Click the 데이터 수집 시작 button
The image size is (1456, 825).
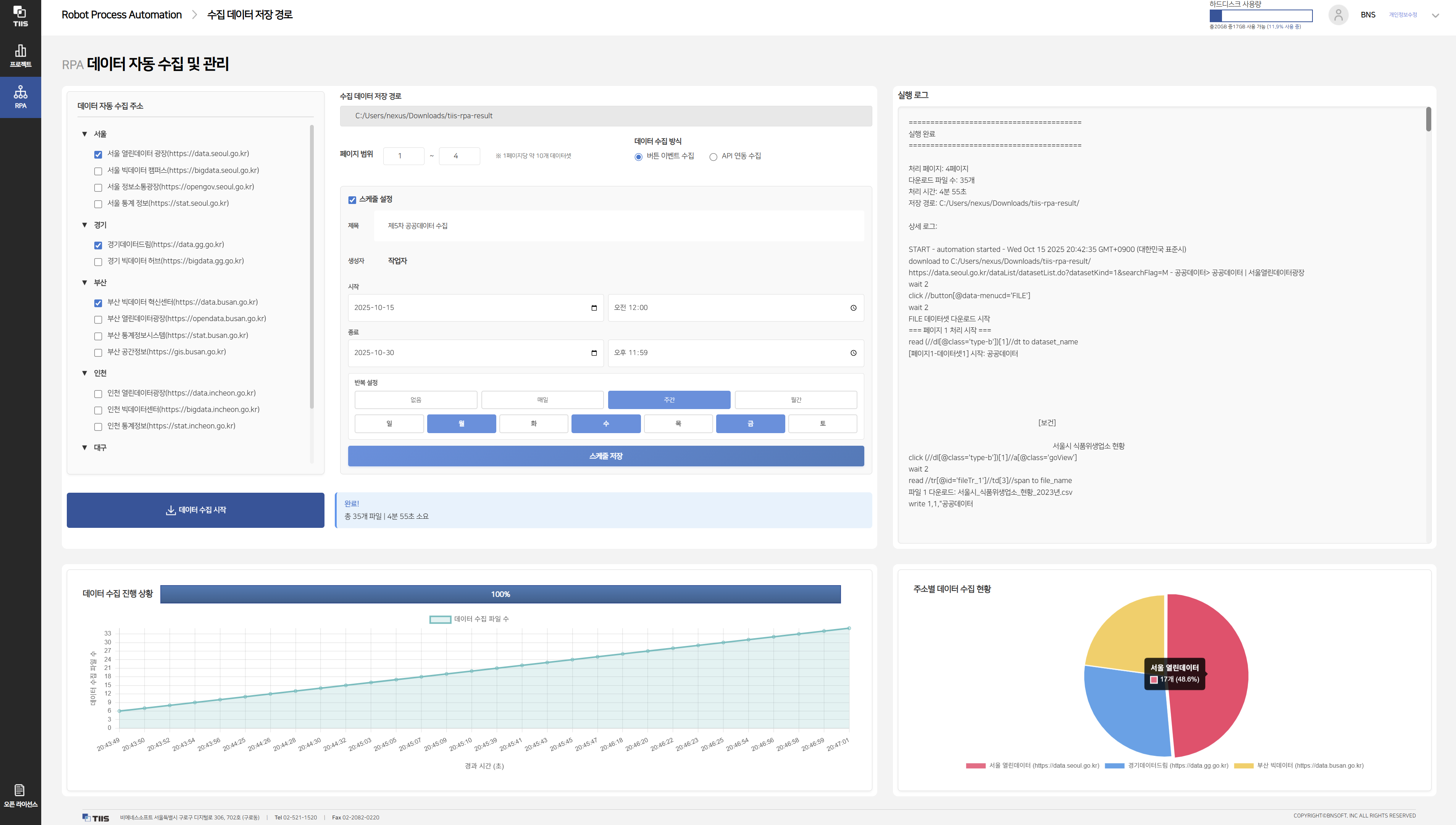195,510
